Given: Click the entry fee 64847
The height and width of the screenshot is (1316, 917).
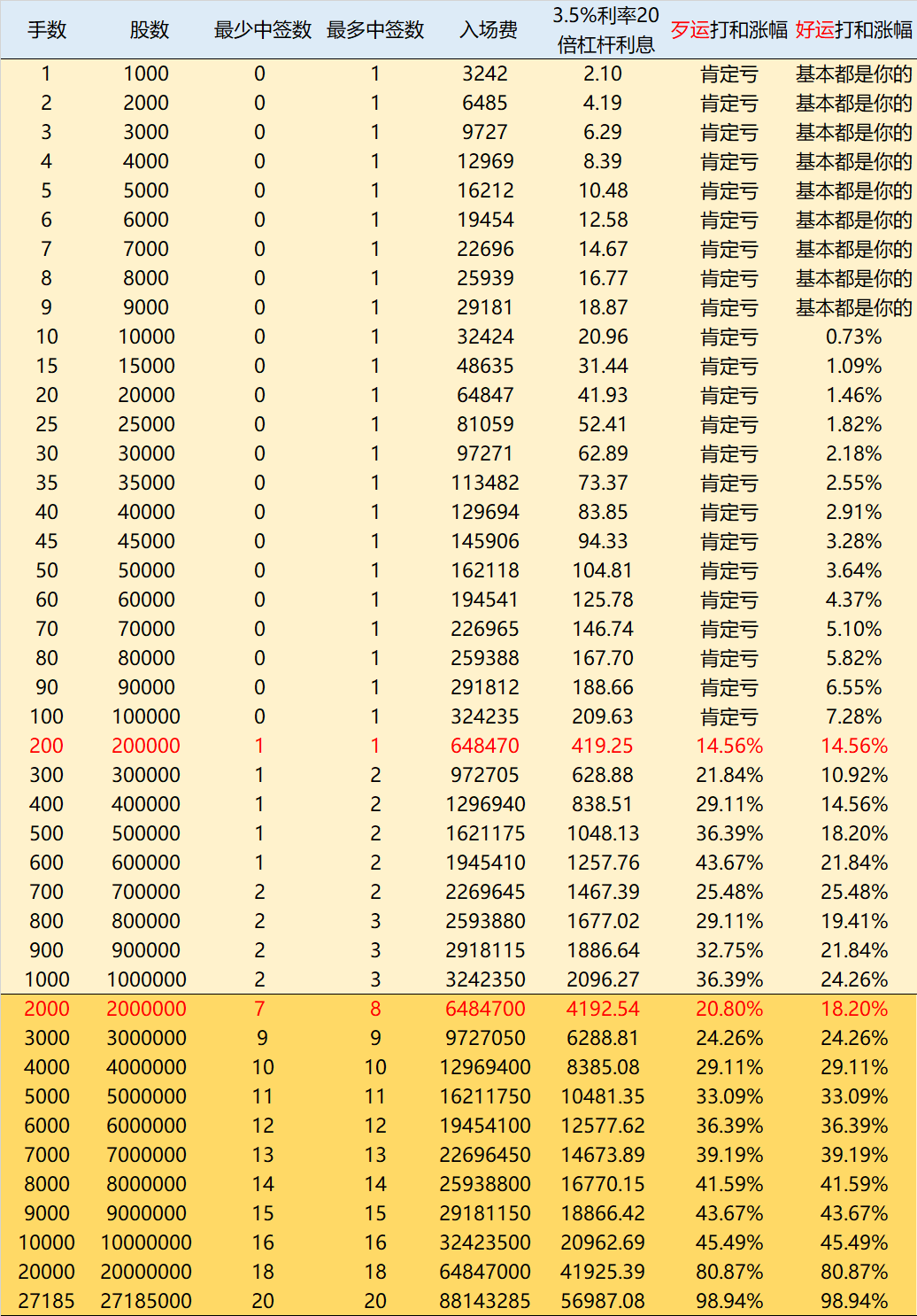Looking at the screenshot, I should pyautogui.click(x=485, y=395).
